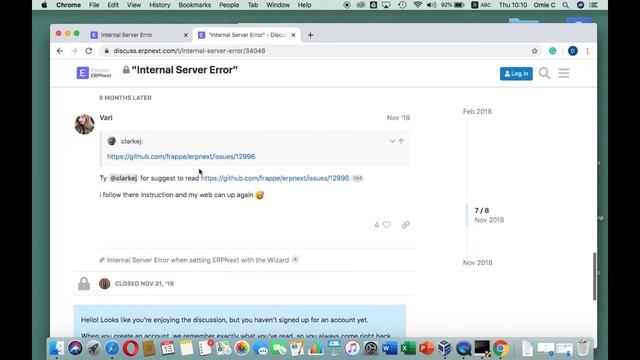Click the blue Log In button

tap(516, 73)
